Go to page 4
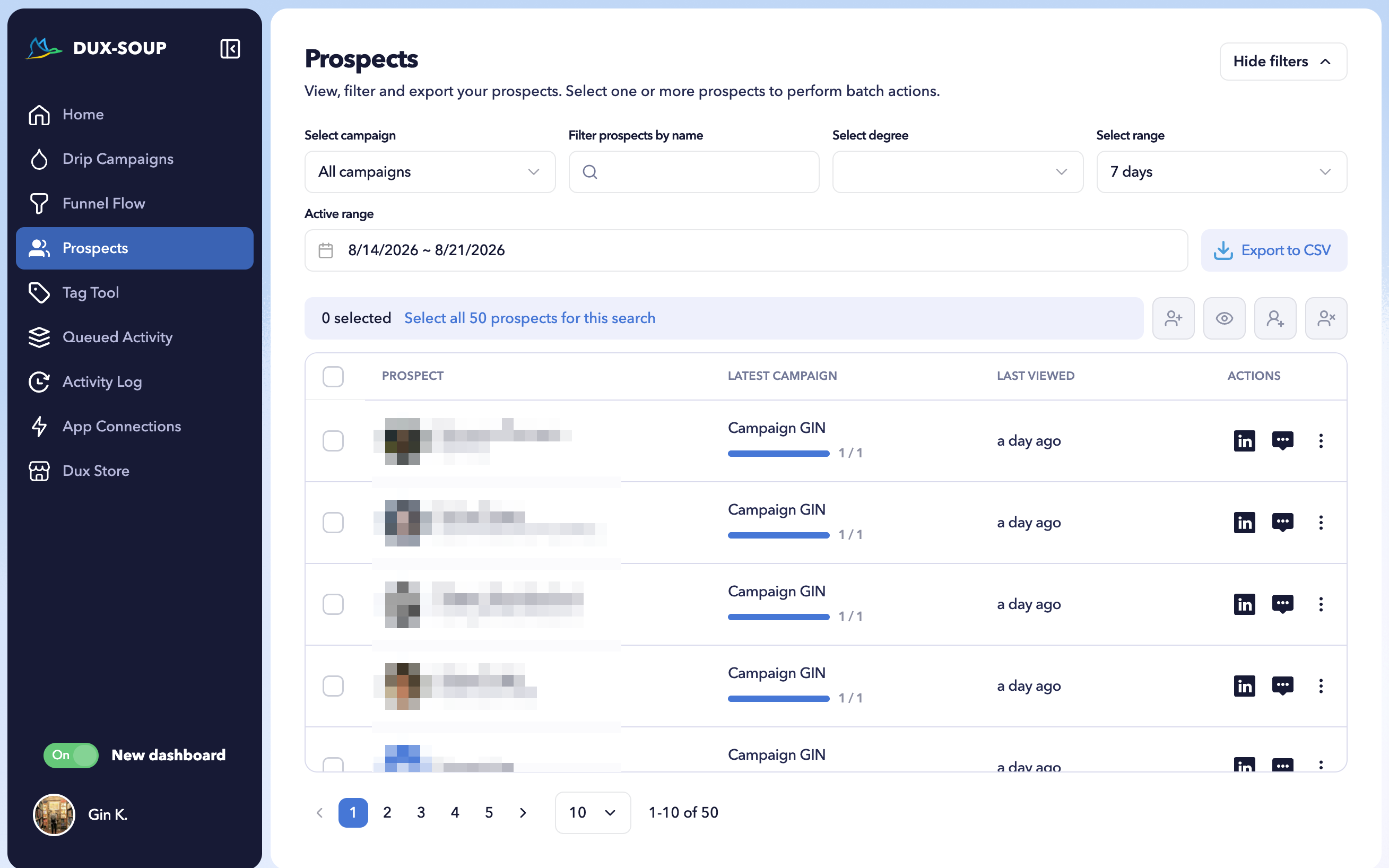 (455, 812)
